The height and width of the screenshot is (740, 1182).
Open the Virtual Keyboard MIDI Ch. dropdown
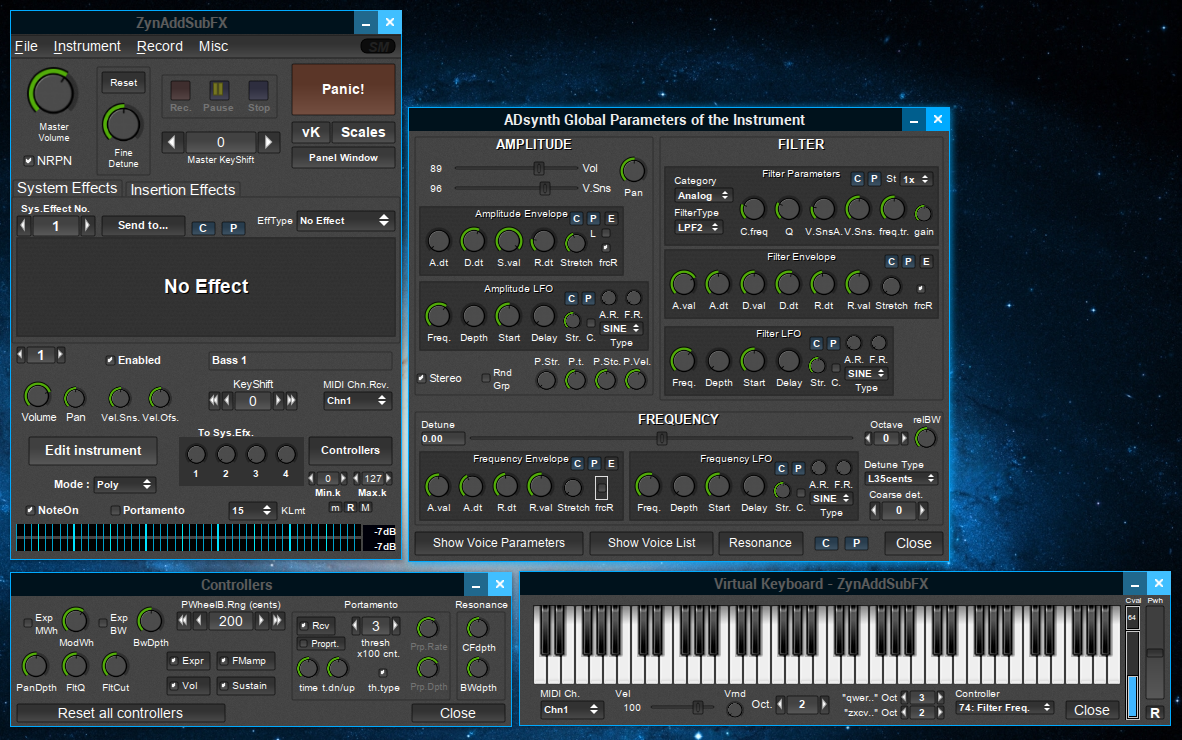click(571, 710)
